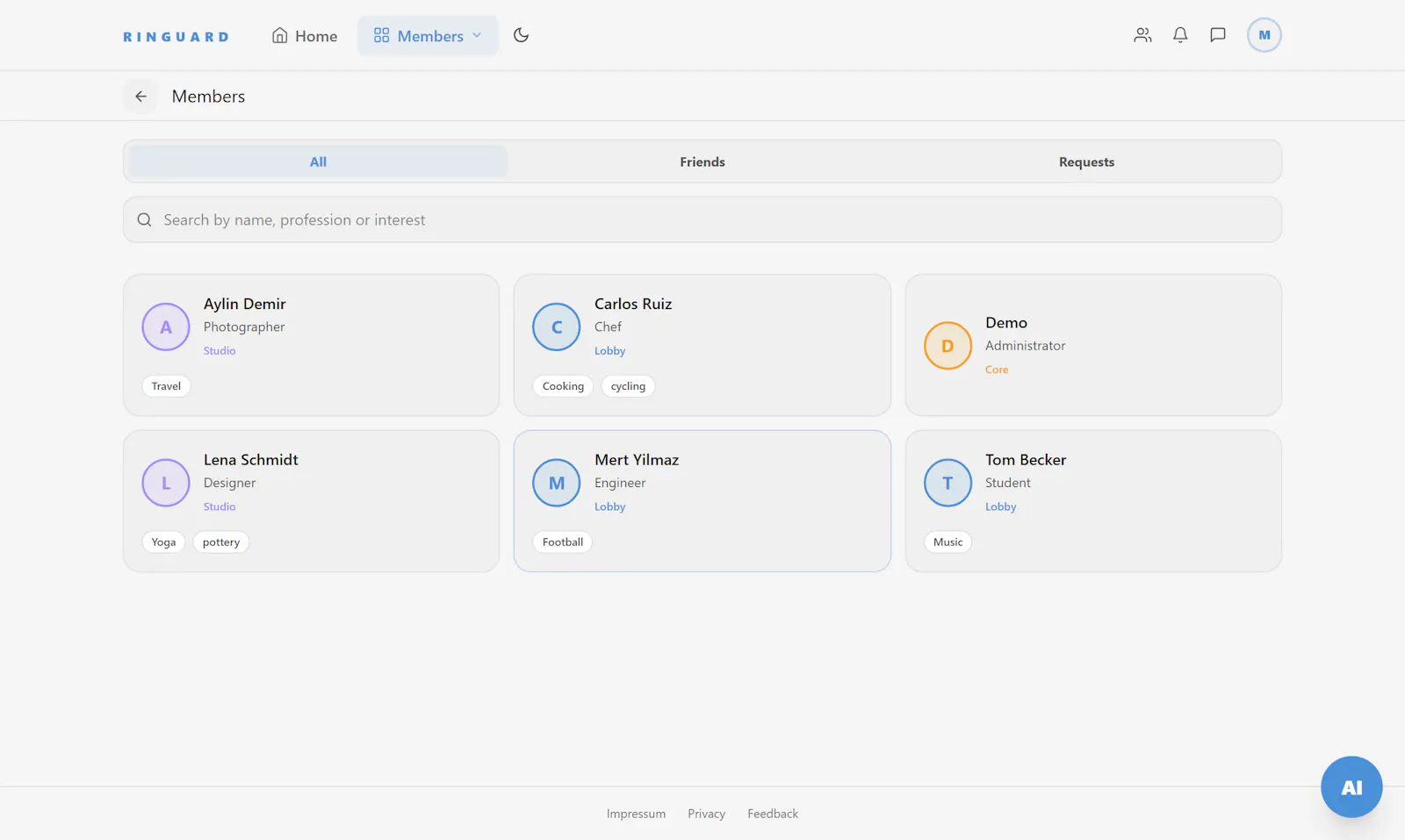Image resolution: width=1405 pixels, height=840 pixels.
Task: Switch to the All tab
Action: click(x=318, y=162)
